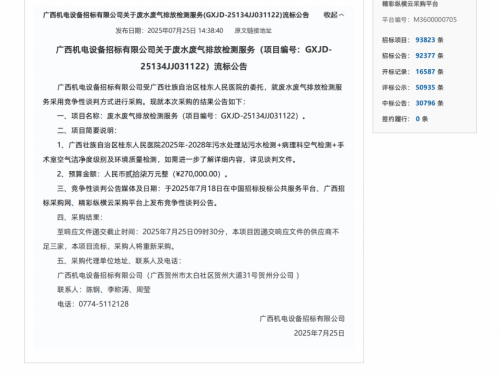Screen dimensions: 500x375
Task: Select publish date 2025年07月25日 14:38:40
Action: point(169,31)
